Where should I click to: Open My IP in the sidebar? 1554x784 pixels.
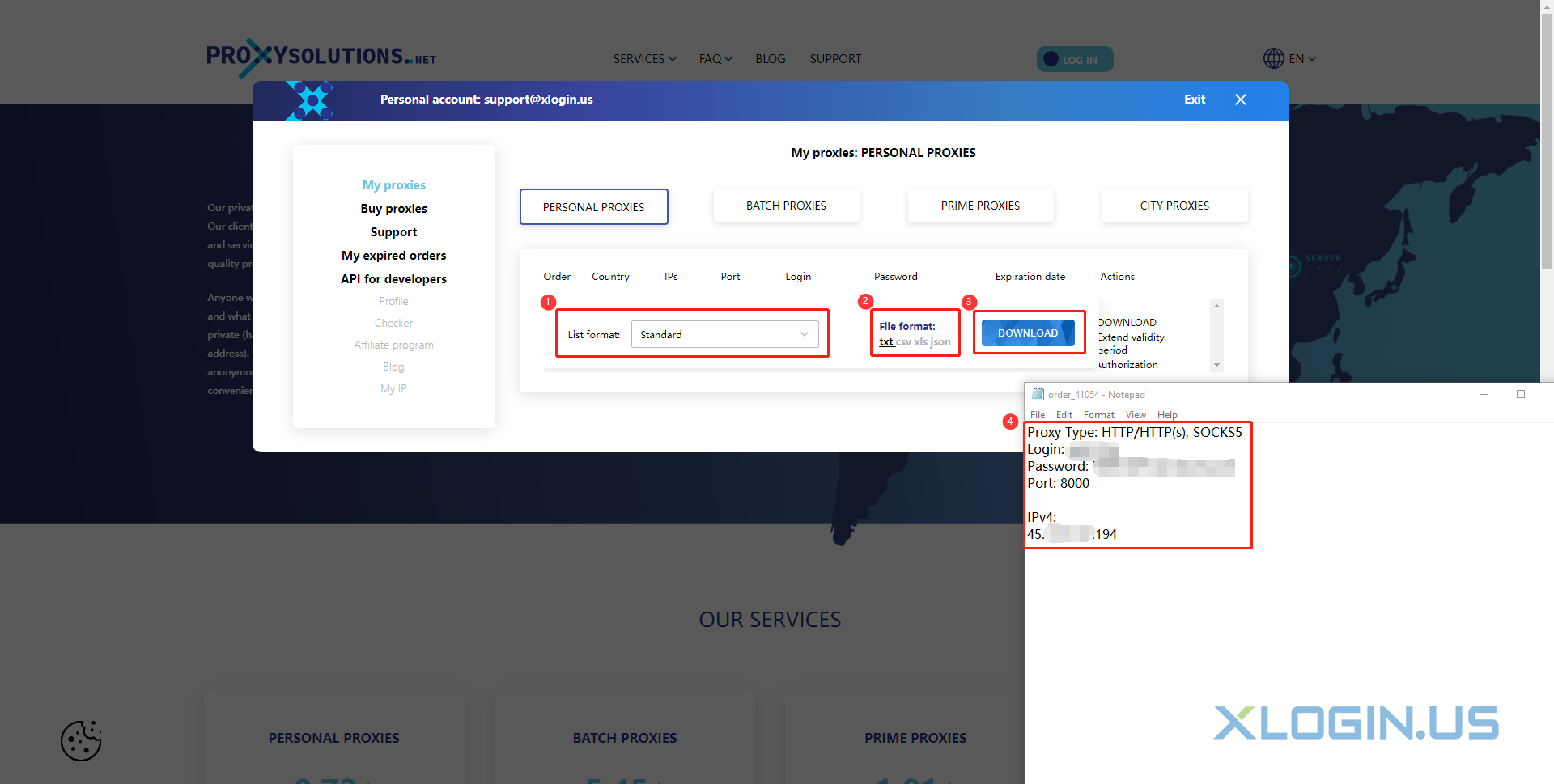pyautogui.click(x=393, y=388)
